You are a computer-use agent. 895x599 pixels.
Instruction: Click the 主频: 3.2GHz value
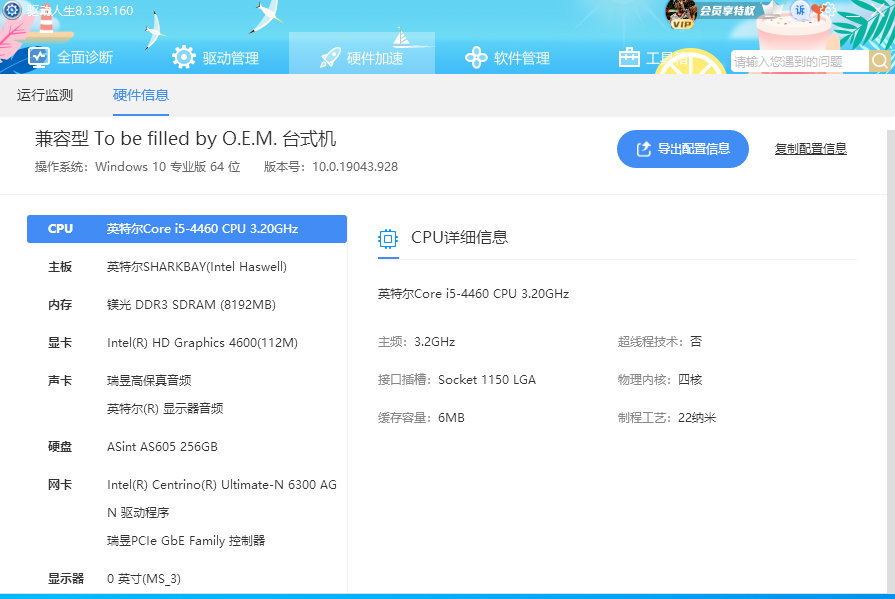tap(416, 342)
